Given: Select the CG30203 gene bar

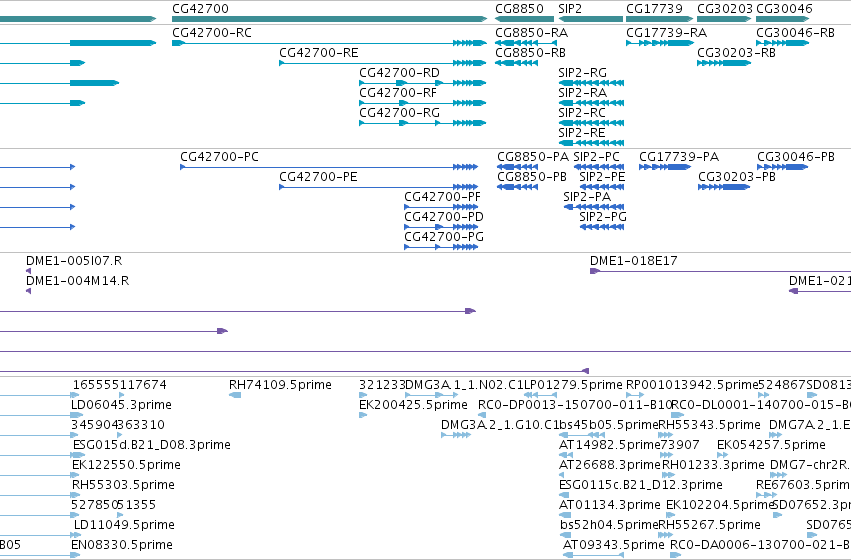Looking at the screenshot, I should (x=724, y=19).
